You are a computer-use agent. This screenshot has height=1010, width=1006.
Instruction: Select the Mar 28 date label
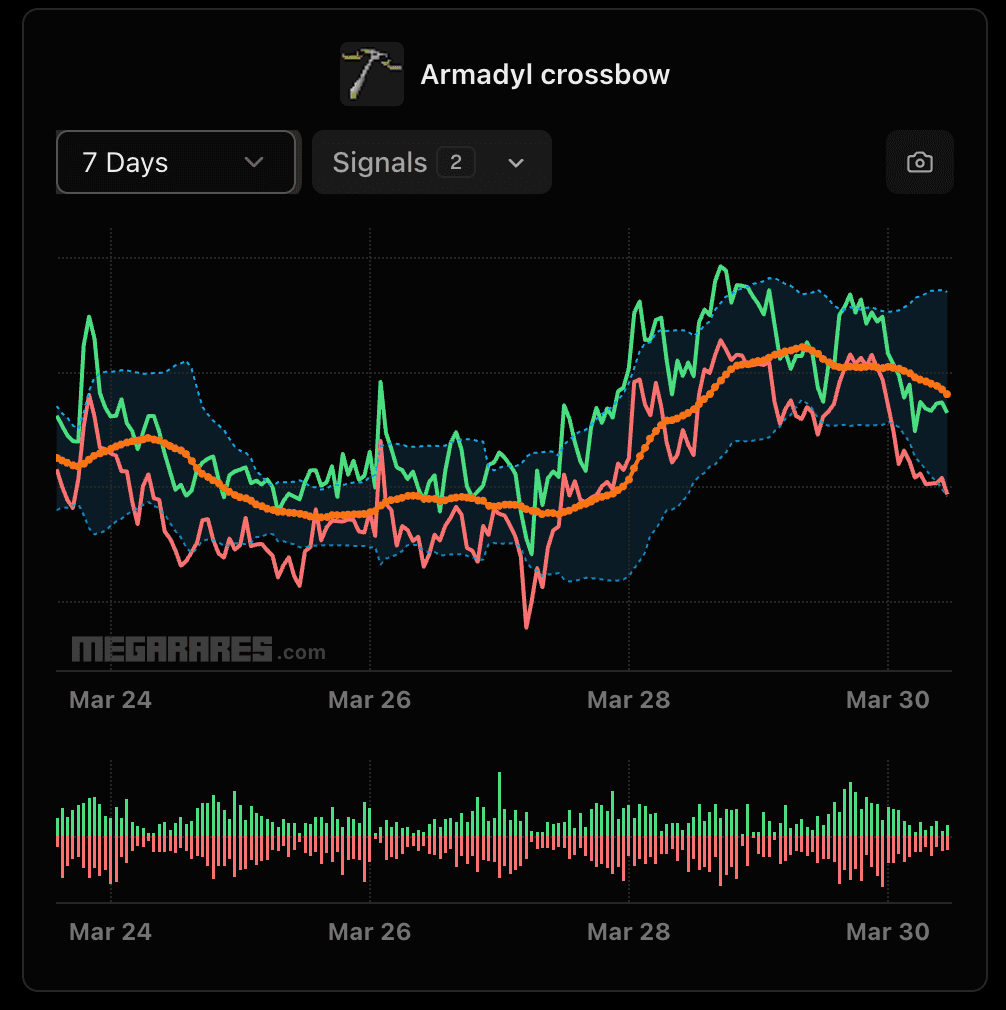click(628, 699)
